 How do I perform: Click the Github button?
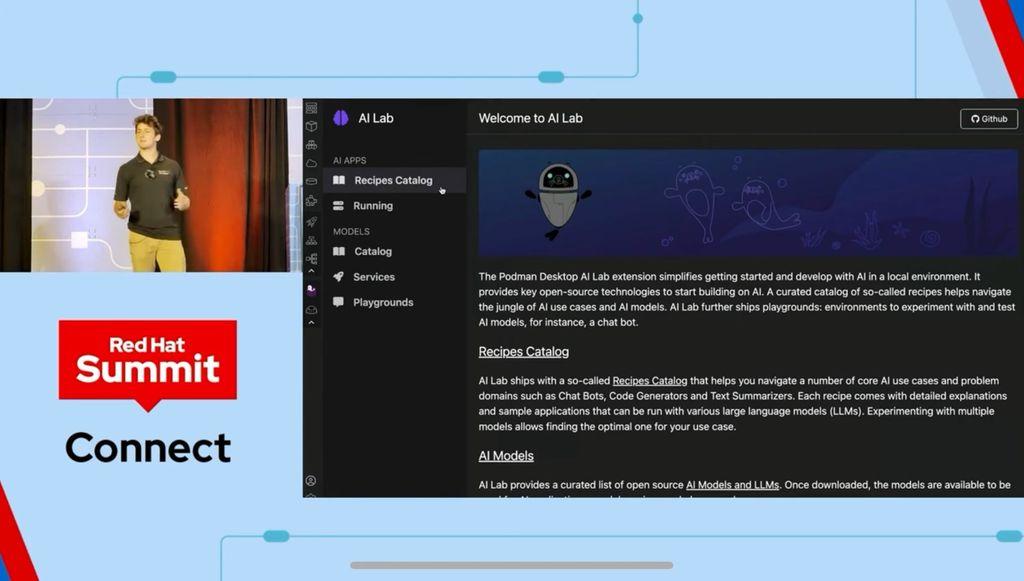(x=989, y=119)
